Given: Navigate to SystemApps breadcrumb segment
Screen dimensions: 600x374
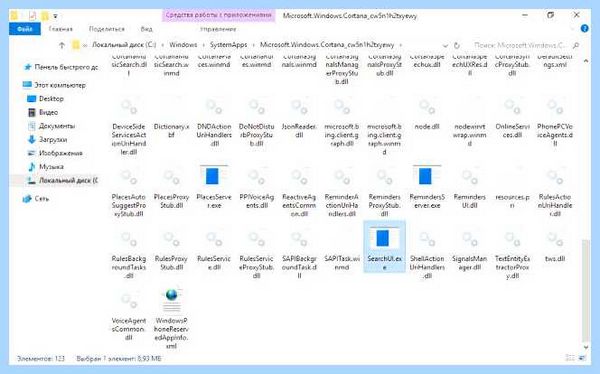Looking at the screenshot, I should click(x=228, y=45).
